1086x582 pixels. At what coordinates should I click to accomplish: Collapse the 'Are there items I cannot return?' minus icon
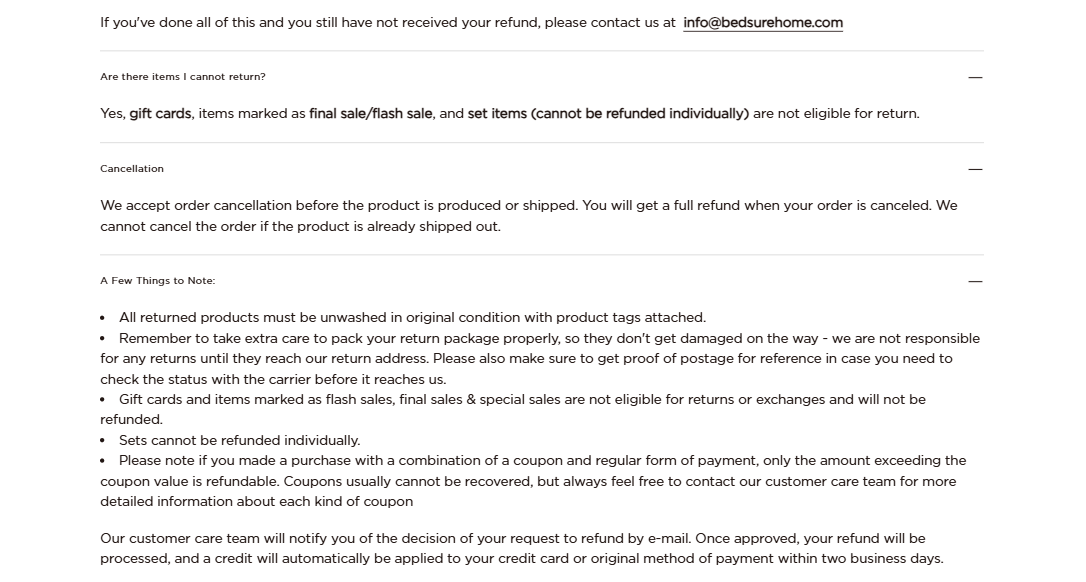coord(975,77)
